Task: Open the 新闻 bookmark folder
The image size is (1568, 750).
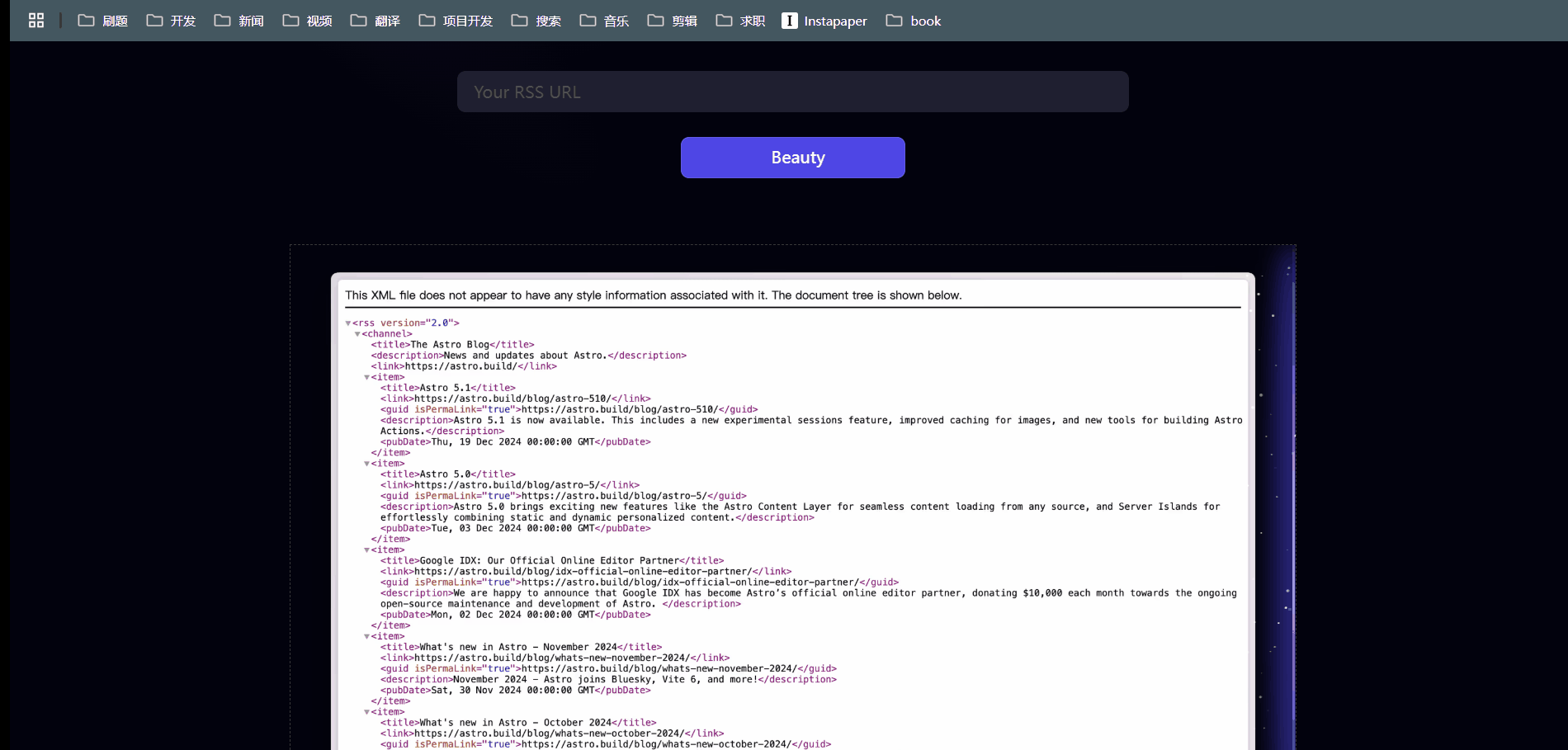Action: pyautogui.click(x=239, y=21)
